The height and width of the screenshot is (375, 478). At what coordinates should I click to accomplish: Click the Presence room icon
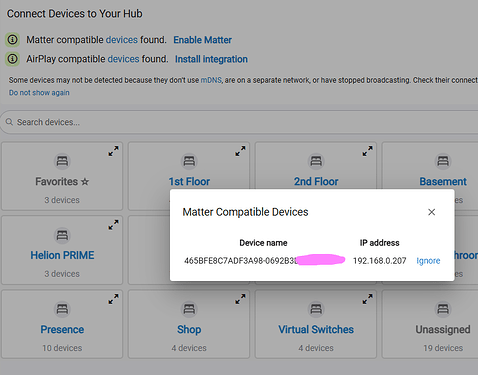(x=62, y=309)
